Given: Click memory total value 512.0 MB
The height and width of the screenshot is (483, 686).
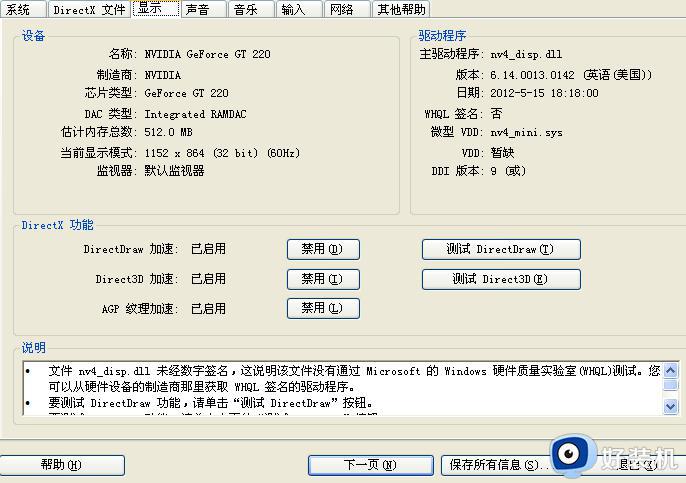Looking at the screenshot, I should point(168,132).
